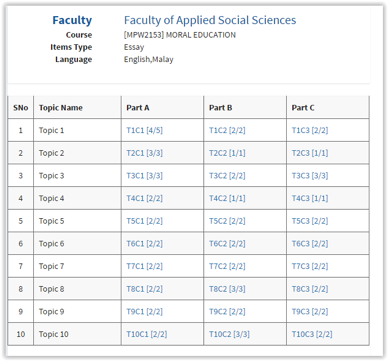This screenshot has height=362, width=389.
Task: Select the 'Topic 8' cell
Action: (77, 289)
